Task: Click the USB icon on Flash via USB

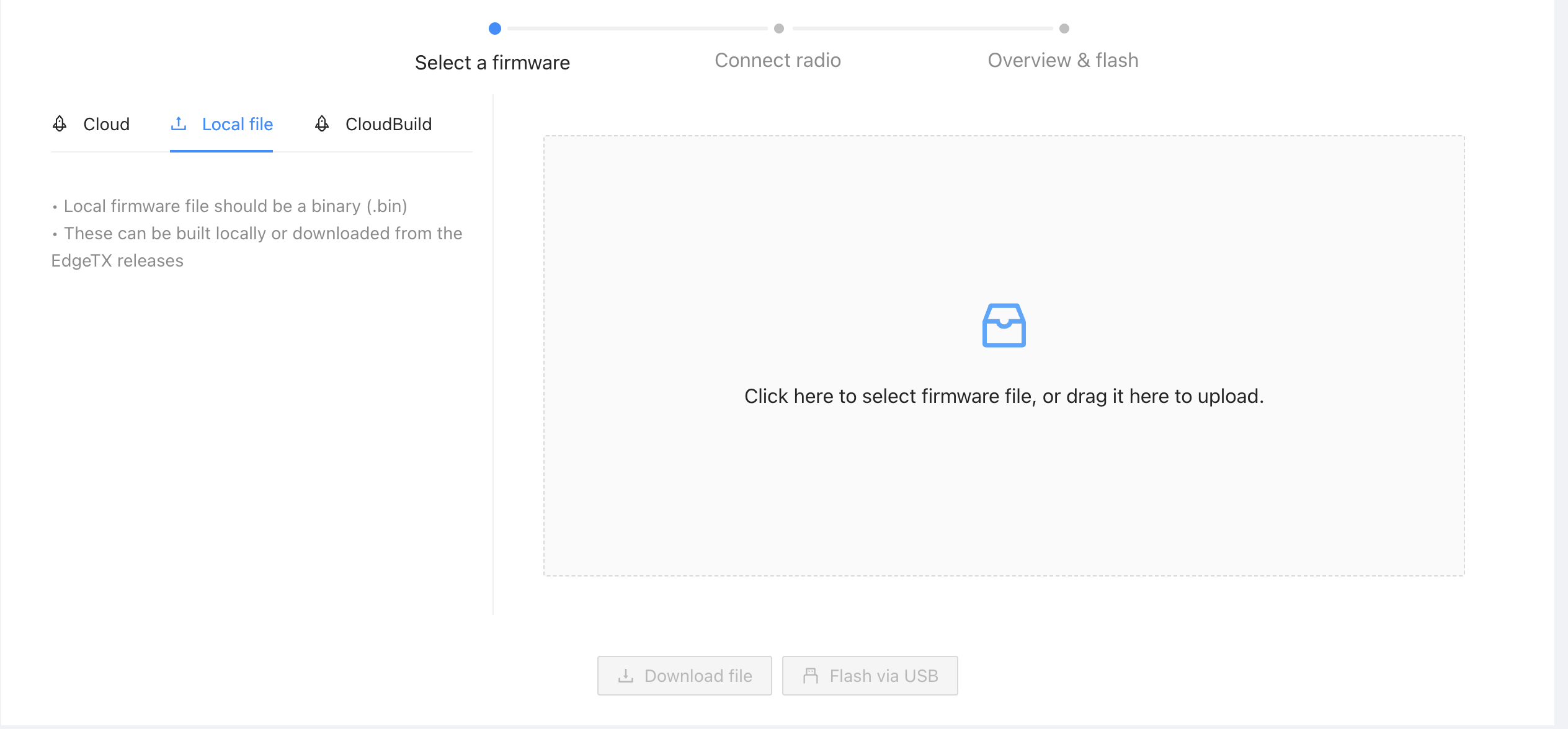Action: 811,676
